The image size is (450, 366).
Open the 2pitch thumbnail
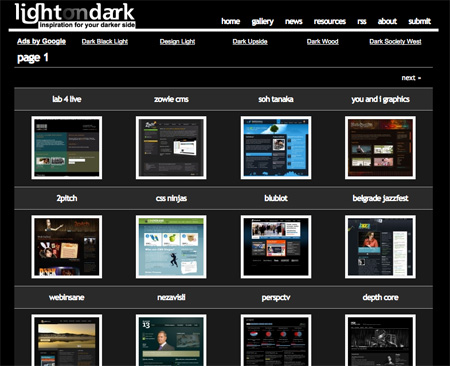click(67, 247)
